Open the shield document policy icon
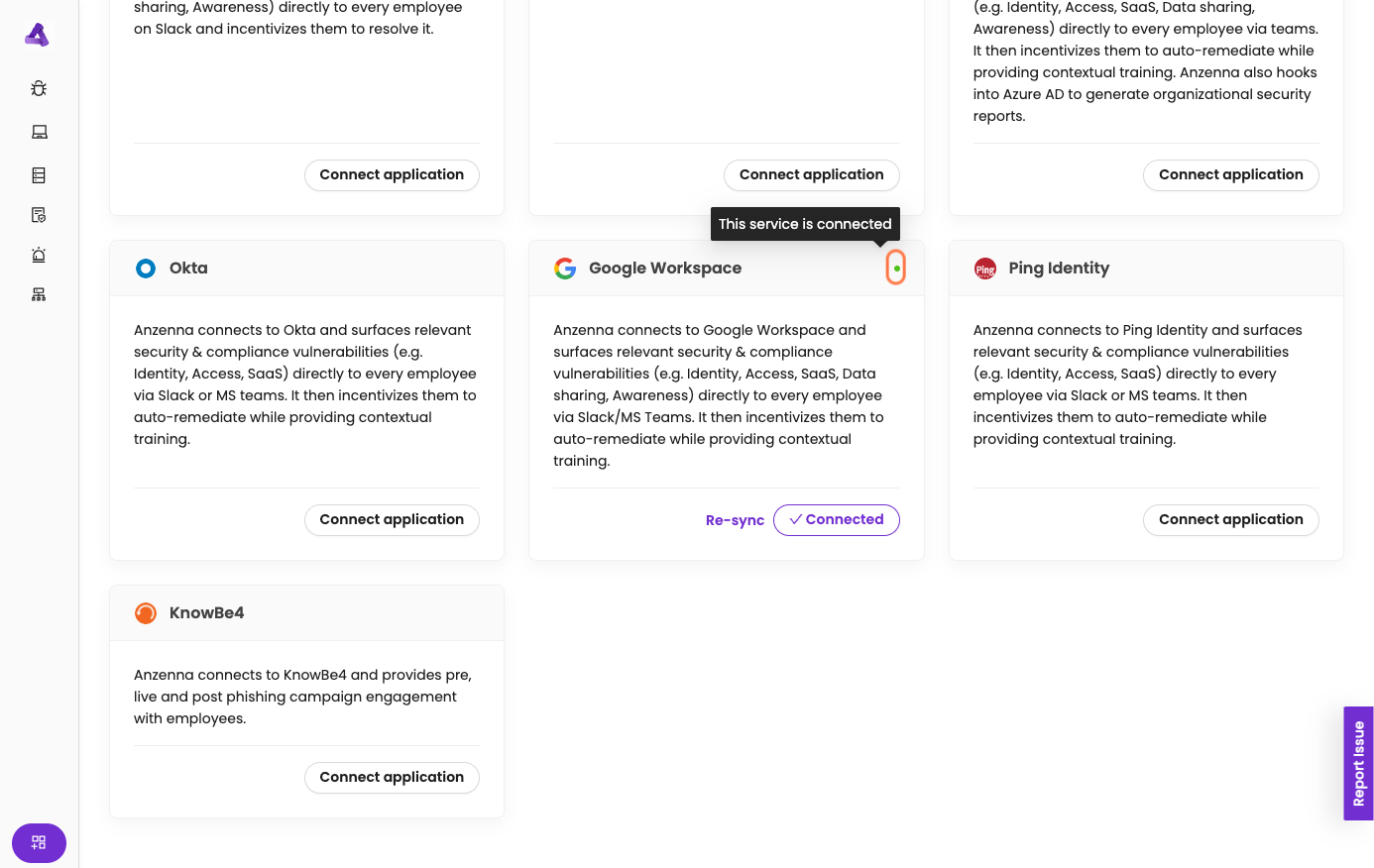The width and height of the screenshot is (1374, 868). pyautogui.click(x=39, y=215)
